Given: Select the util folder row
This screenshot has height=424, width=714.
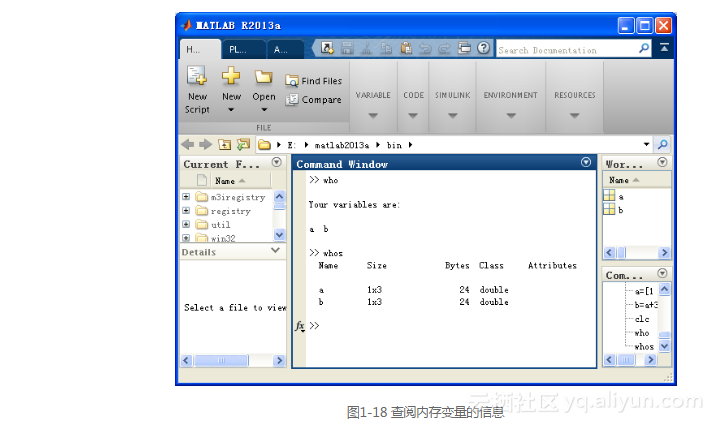Looking at the screenshot, I should (226, 225).
